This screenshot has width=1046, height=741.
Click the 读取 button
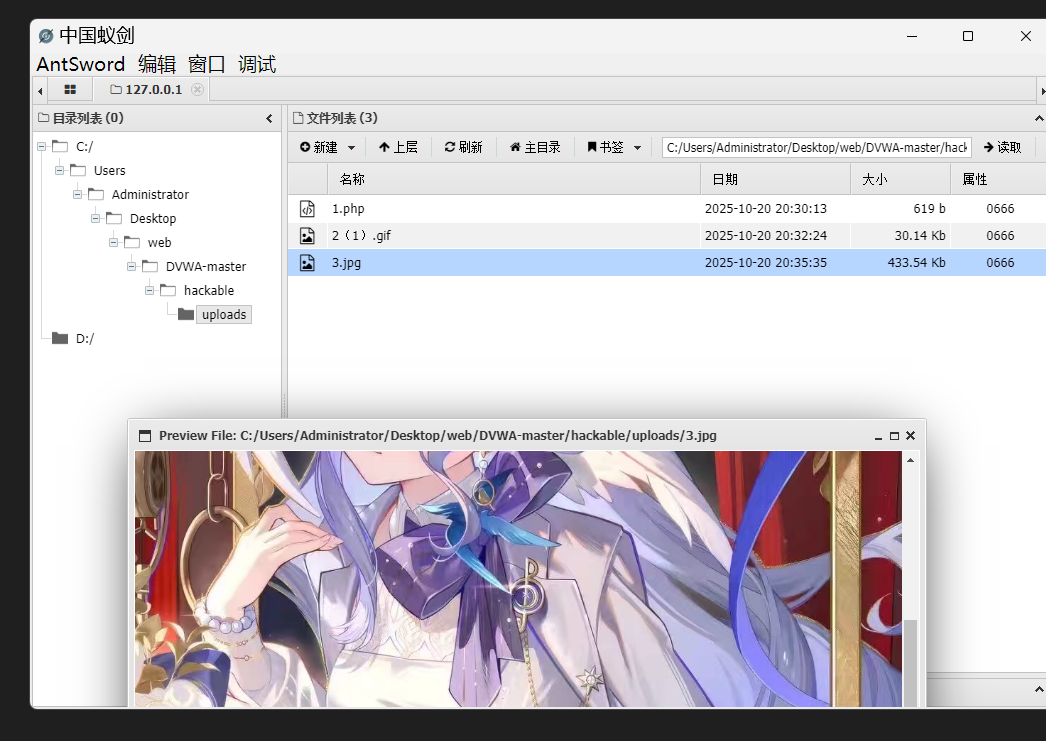click(1002, 147)
